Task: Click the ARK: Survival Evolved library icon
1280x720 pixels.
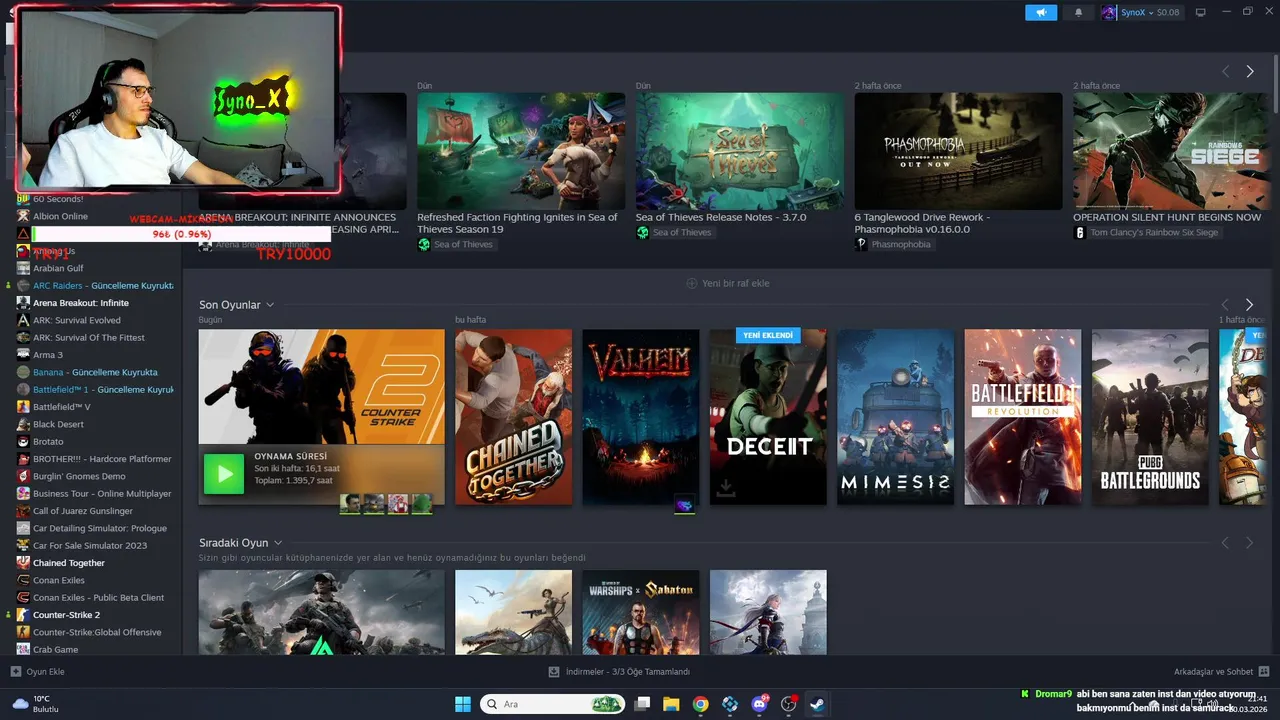Action: (x=24, y=320)
